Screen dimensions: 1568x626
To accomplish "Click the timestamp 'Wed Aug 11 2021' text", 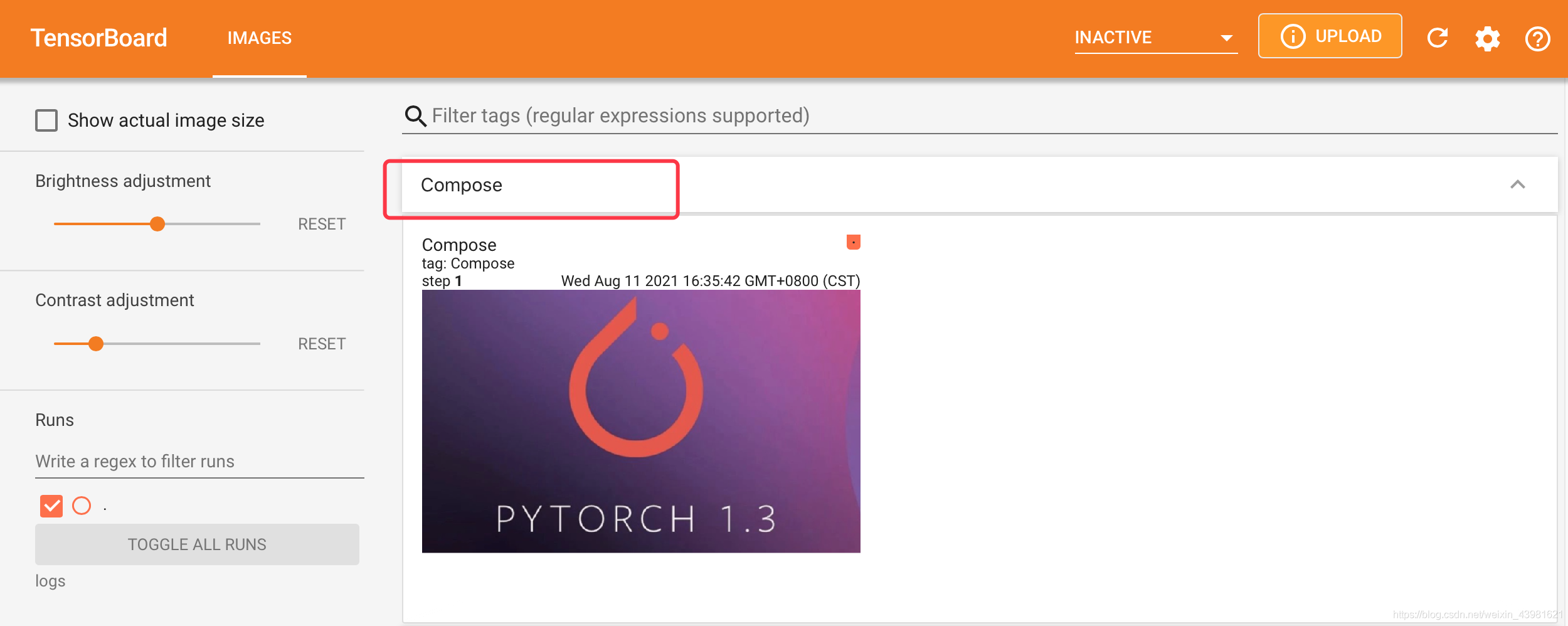I will click(711, 281).
